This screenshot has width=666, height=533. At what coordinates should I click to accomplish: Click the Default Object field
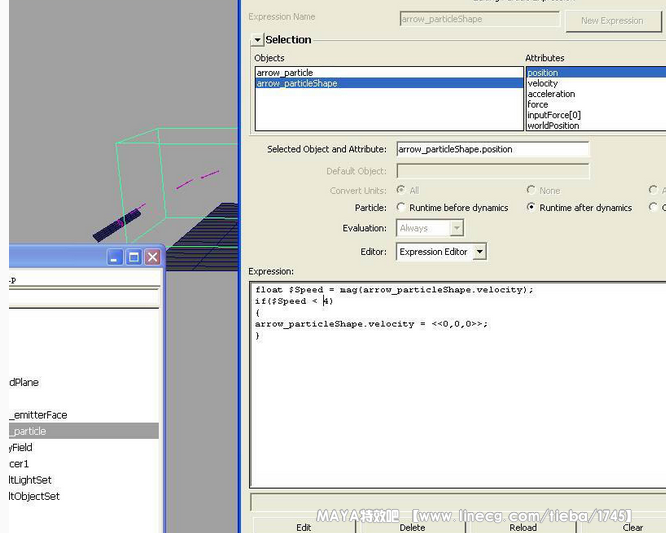[493, 171]
